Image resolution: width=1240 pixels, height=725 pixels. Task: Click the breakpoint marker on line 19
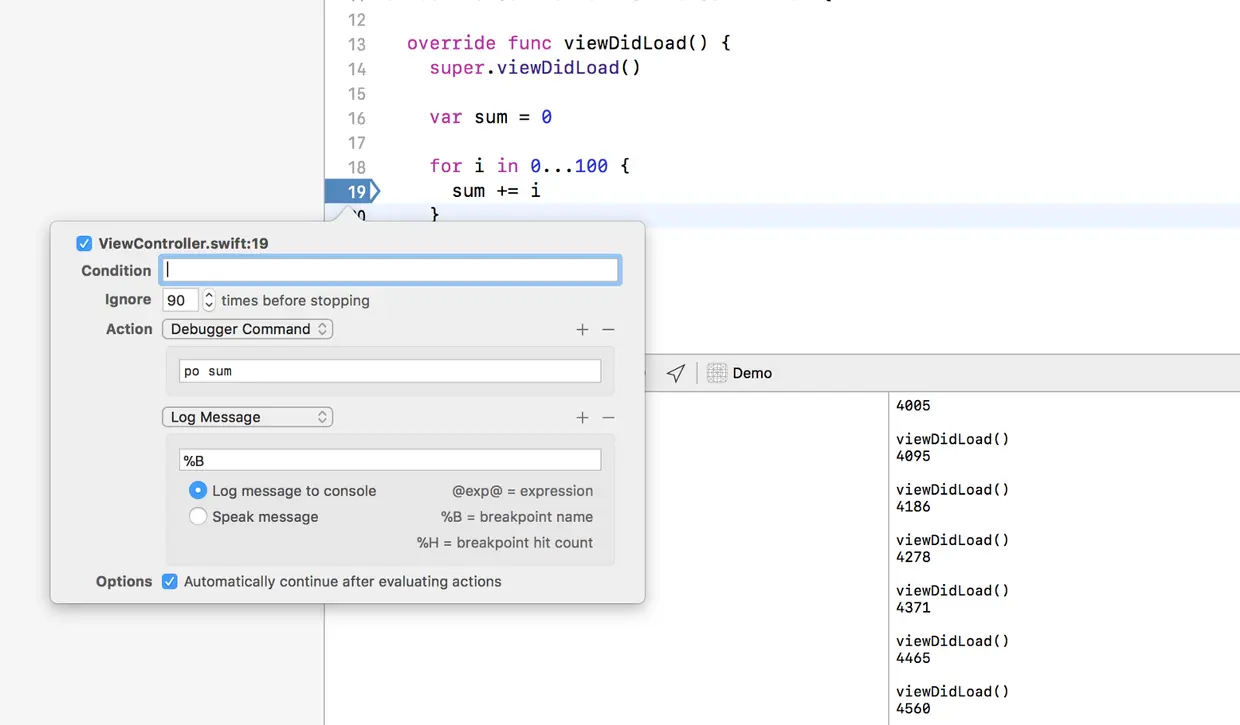[352, 191]
